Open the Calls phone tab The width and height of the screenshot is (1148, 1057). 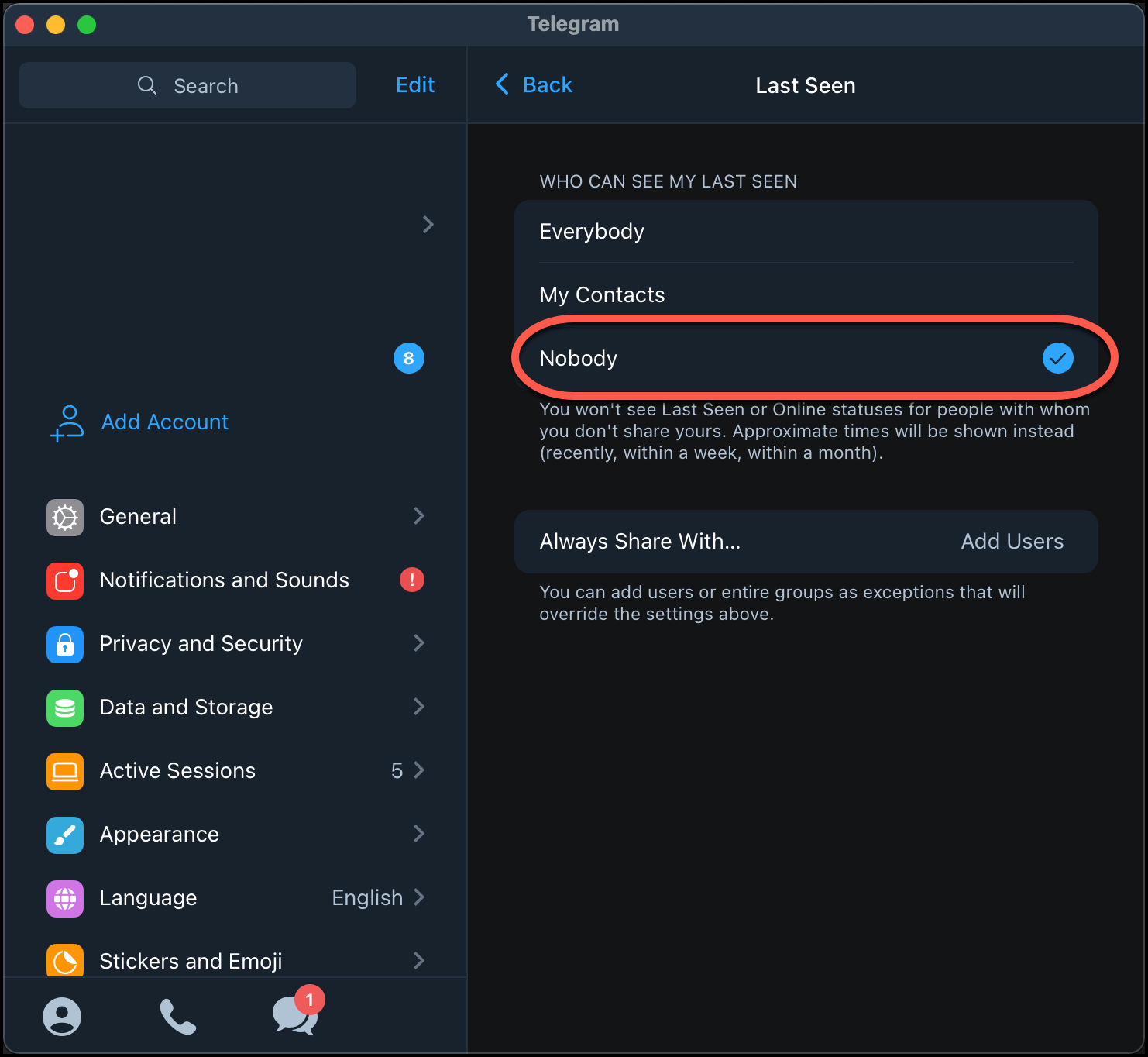[178, 1016]
